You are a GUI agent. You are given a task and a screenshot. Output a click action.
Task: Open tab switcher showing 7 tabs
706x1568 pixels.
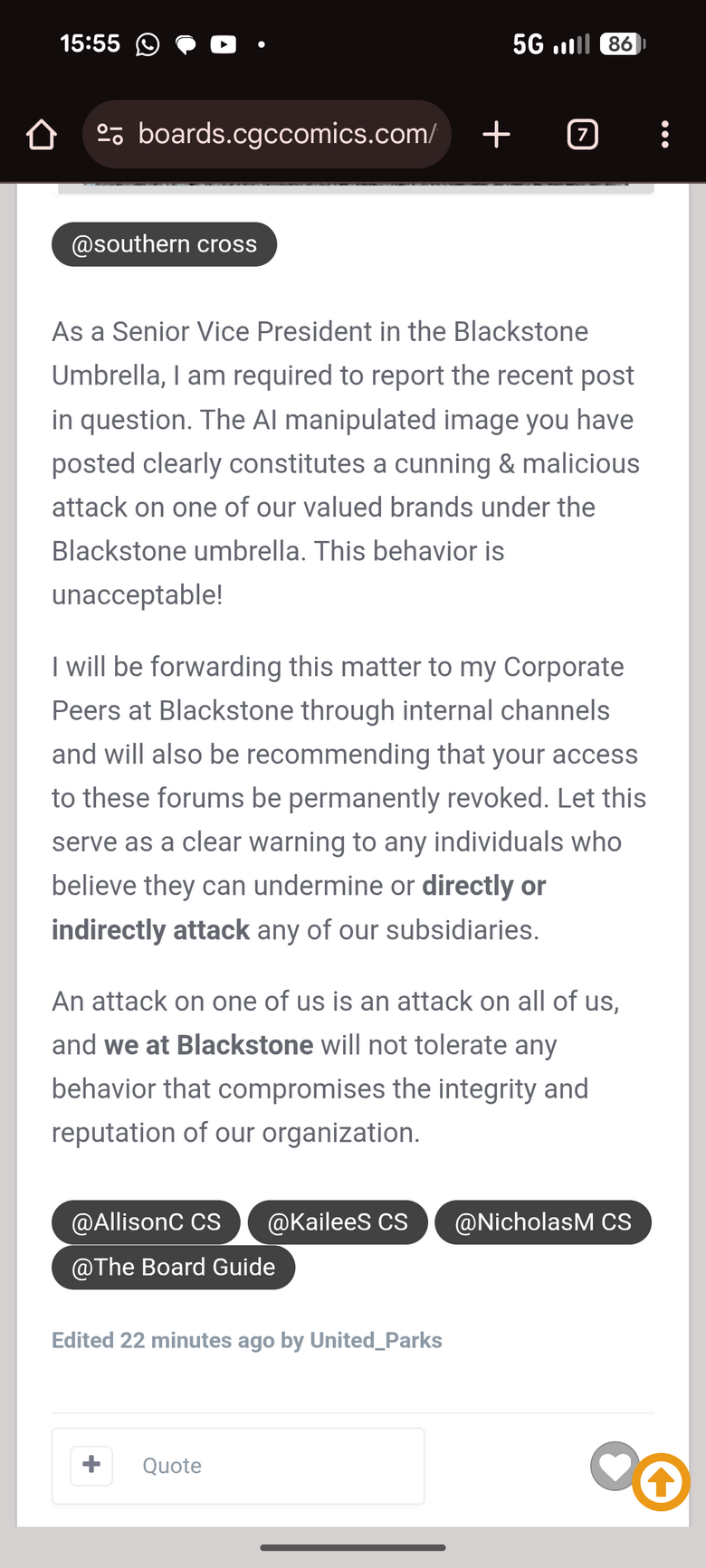(x=582, y=135)
